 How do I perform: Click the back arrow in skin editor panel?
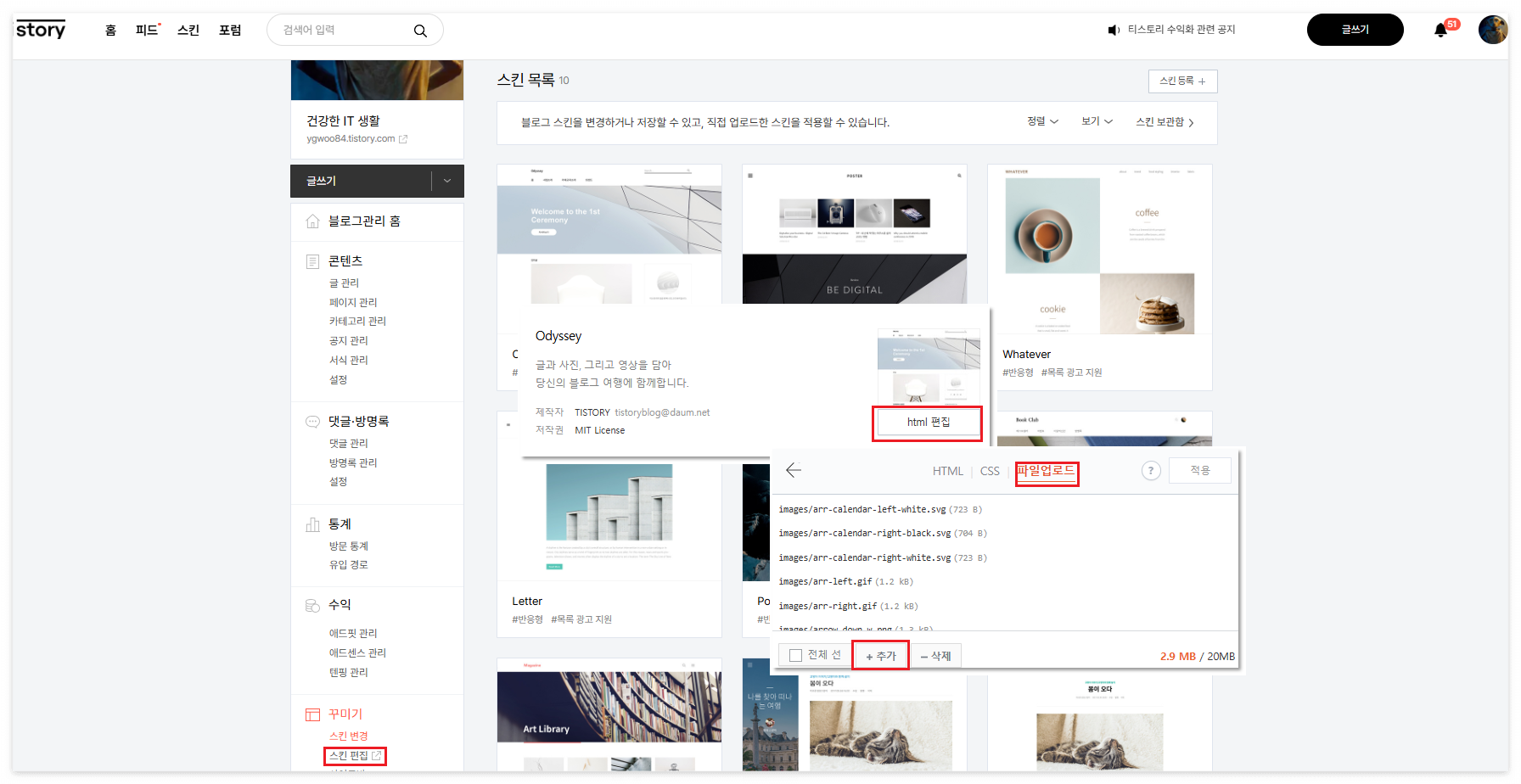[x=794, y=470]
